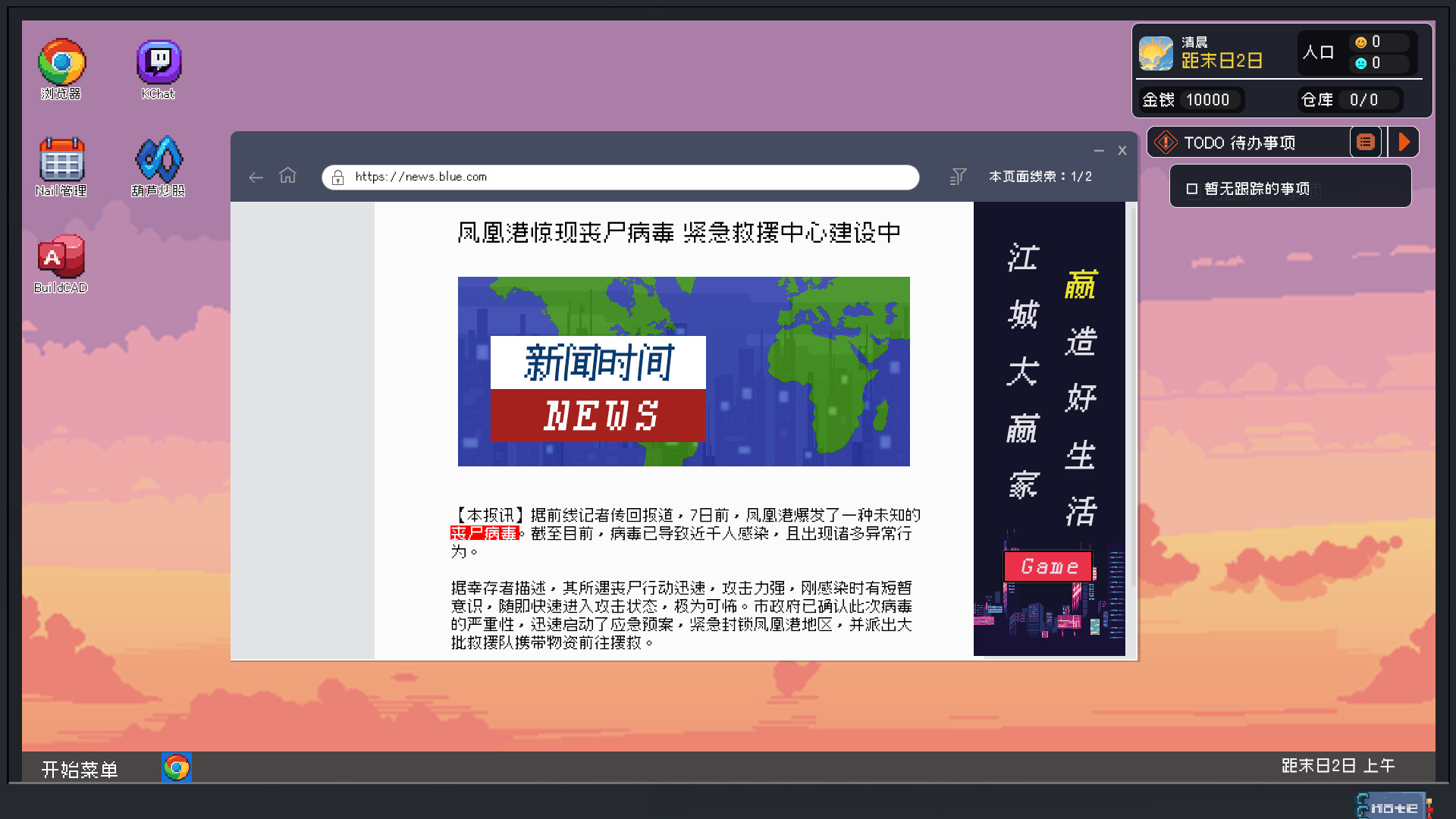Image resolution: width=1456 pixels, height=819 pixels.
Task: Click the 本页面线索：1/2 clue counter
Action: click(x=1040, y=177)
